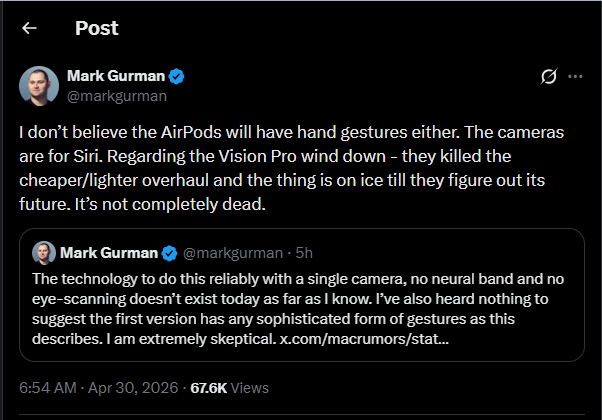Click the Apr 30, 2026 date

pyautogui.click(x=139, y=387)
